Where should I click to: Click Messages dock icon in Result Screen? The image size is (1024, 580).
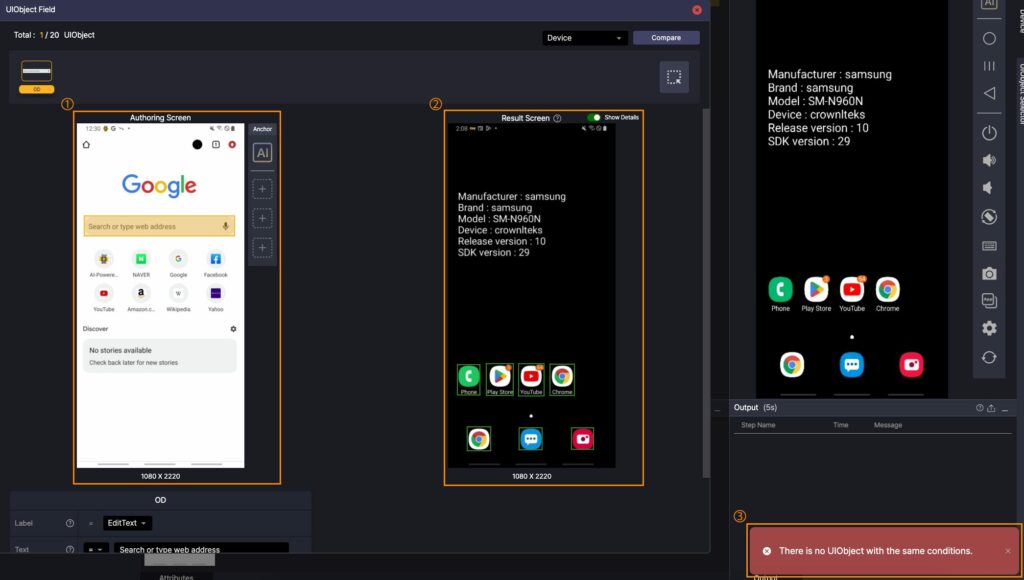[531, 439]
